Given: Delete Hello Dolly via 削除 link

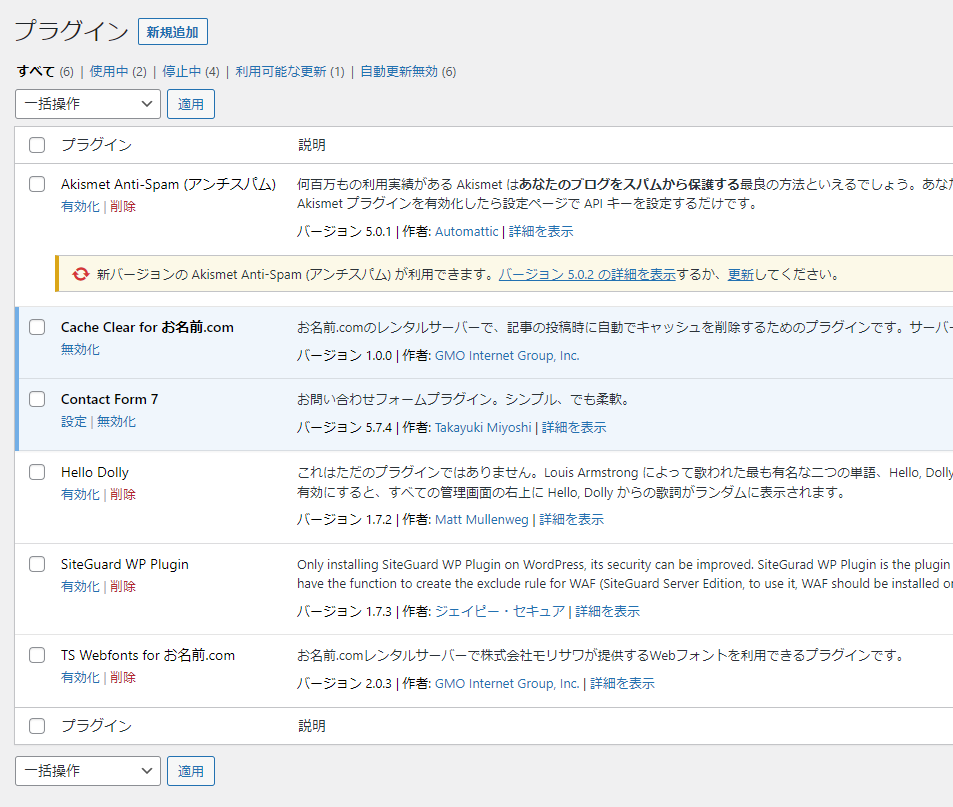Looking at the screenshot, I should (x=123, y=495).
